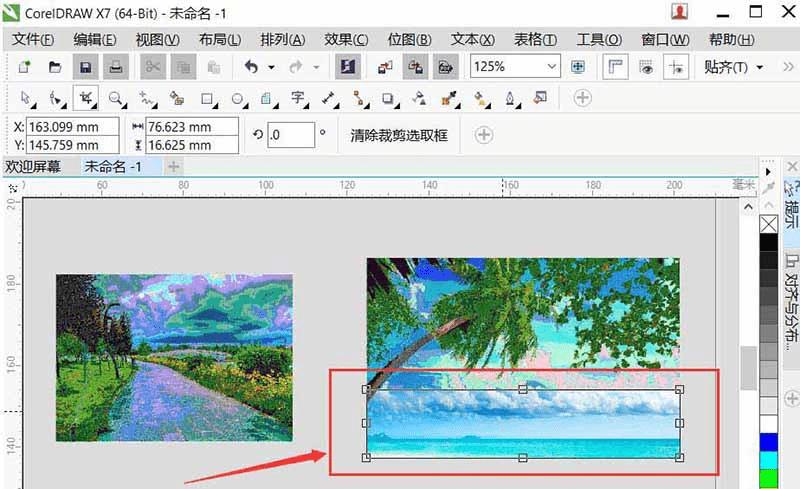Customize property bar with plus circle

pyautogui.click(x=484, y=135)
